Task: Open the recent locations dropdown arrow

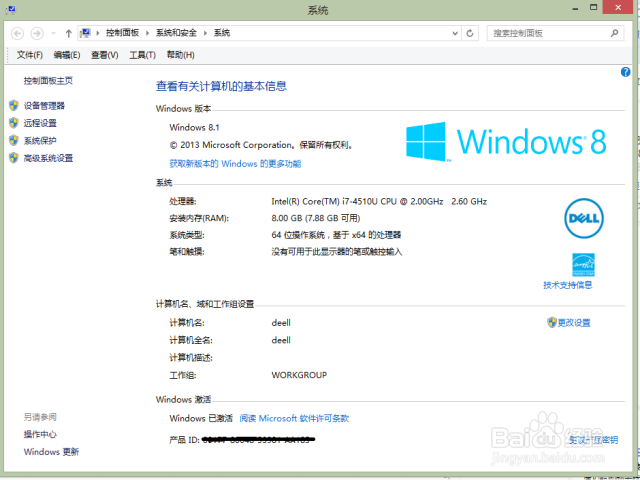Action: (x=53, y=33)
